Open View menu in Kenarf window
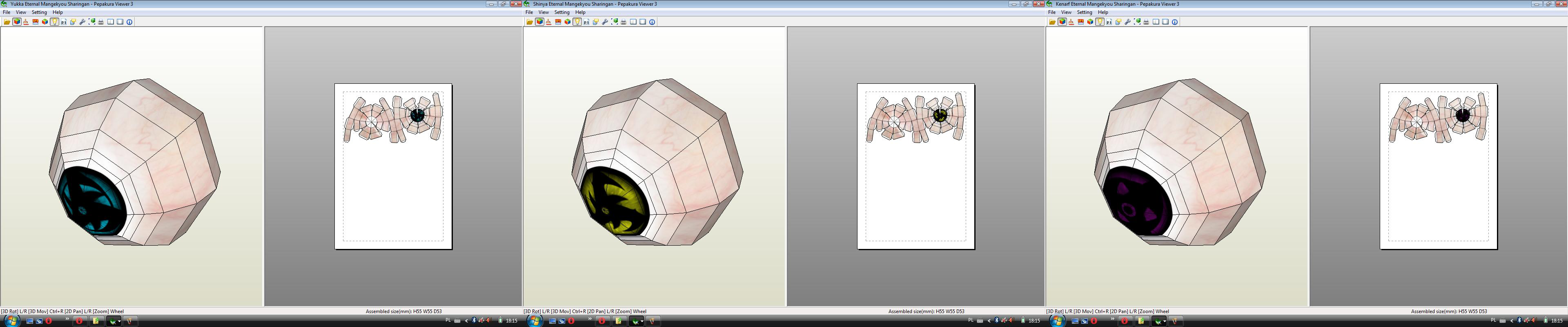 tap(1067, 12)
